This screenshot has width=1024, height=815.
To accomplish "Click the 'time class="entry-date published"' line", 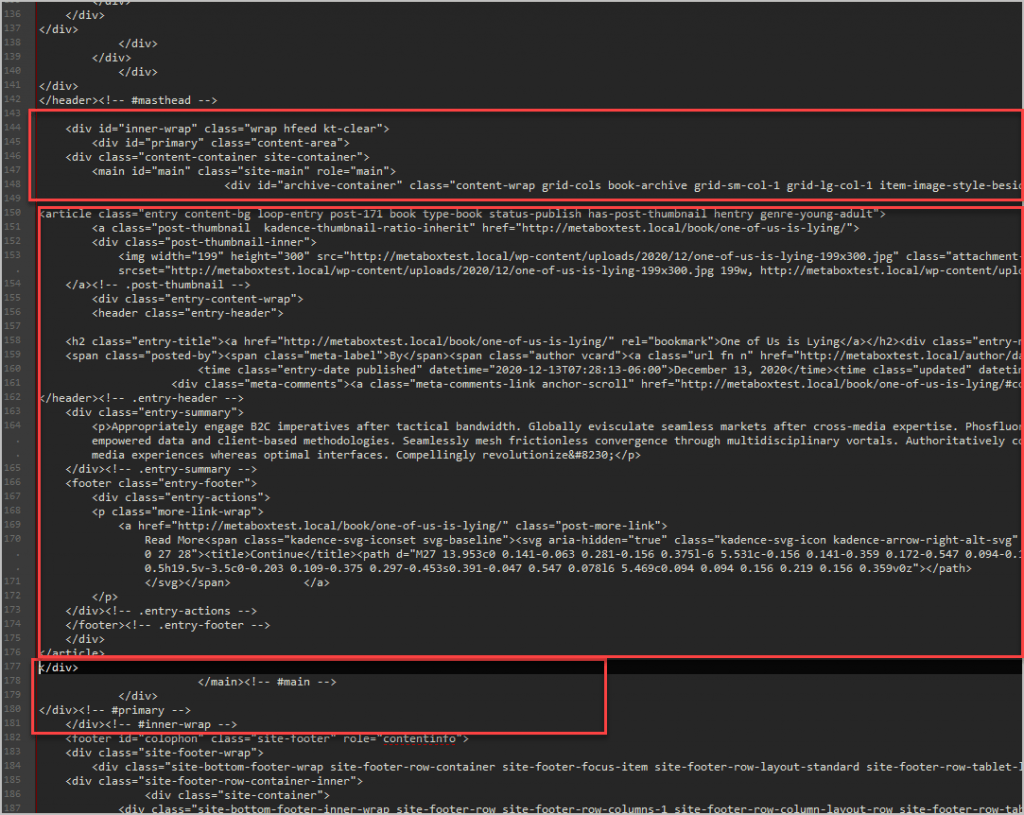I will coord(611,370).
